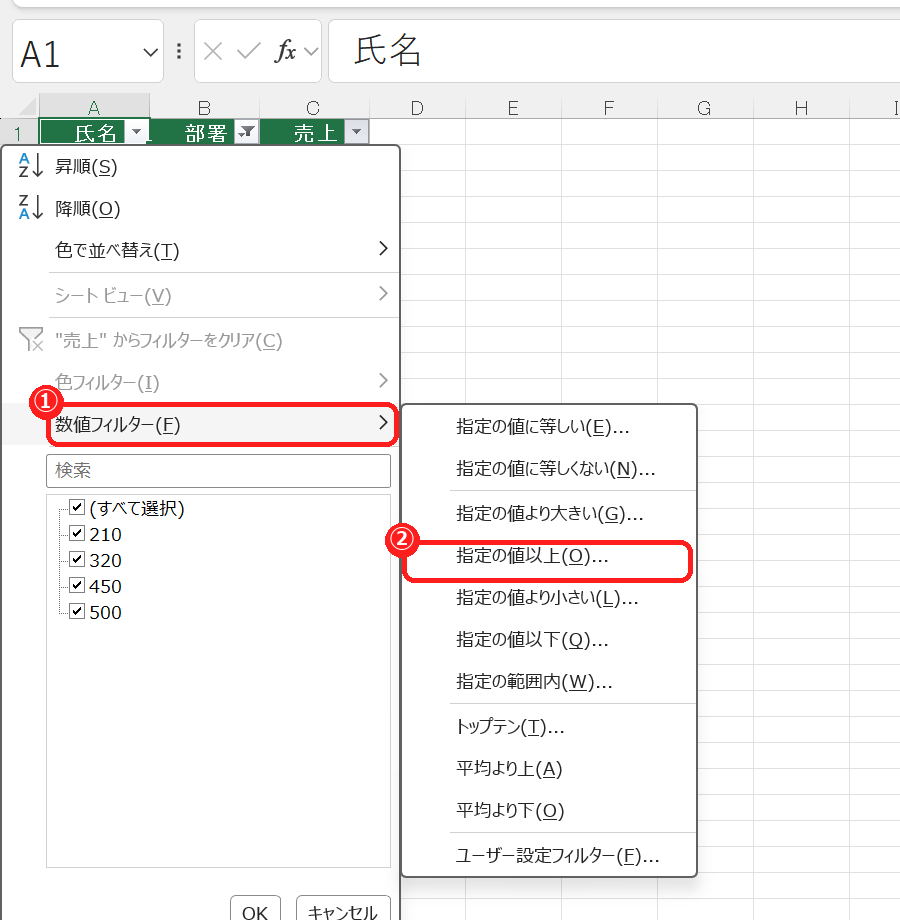Expand the Name Box dropdown arrow

(150, 52)
